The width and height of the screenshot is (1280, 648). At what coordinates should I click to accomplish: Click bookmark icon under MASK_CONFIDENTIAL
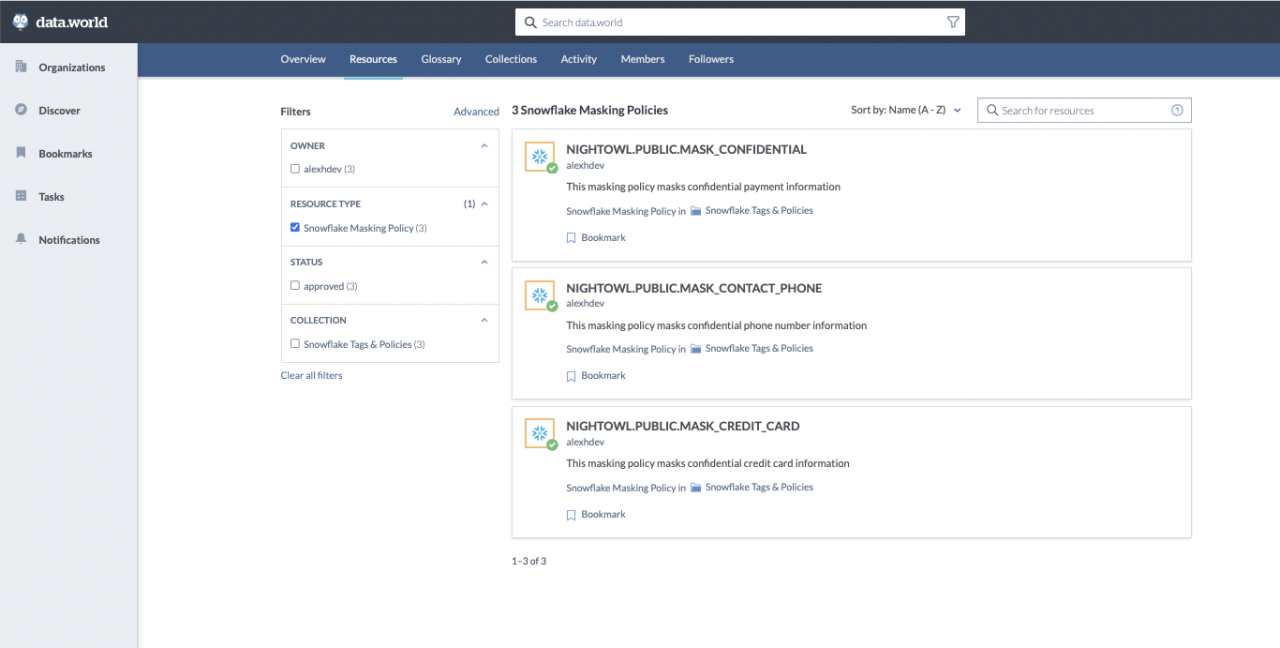[x=571, y=238]
